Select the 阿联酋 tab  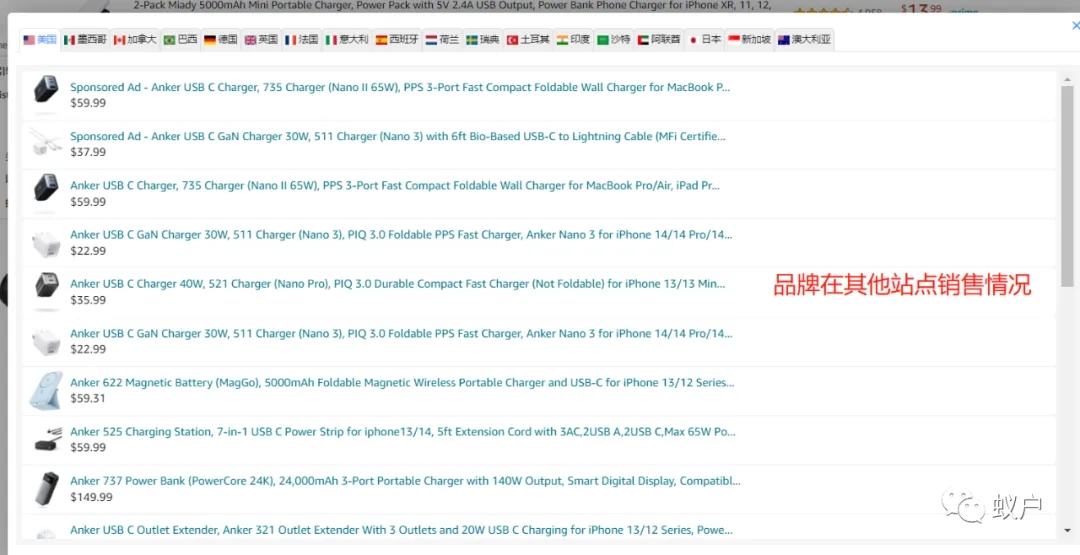coord(659,40)
